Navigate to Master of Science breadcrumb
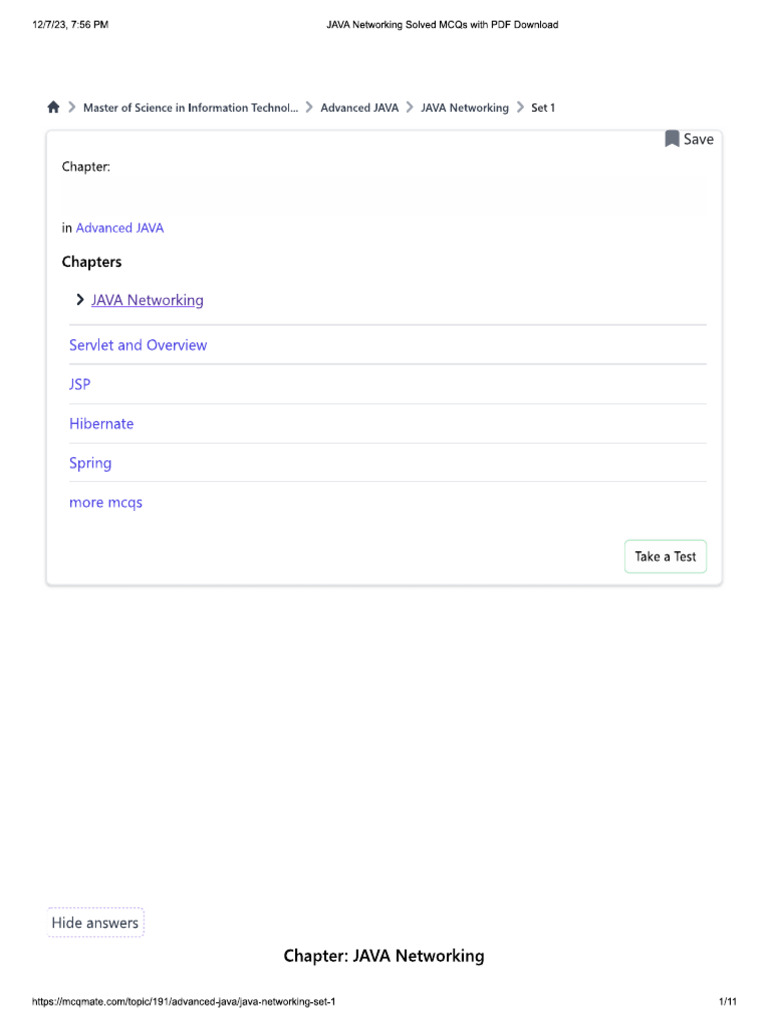Image resolution: width=768 pixels, height=1024 pixels. pos(190,108)
